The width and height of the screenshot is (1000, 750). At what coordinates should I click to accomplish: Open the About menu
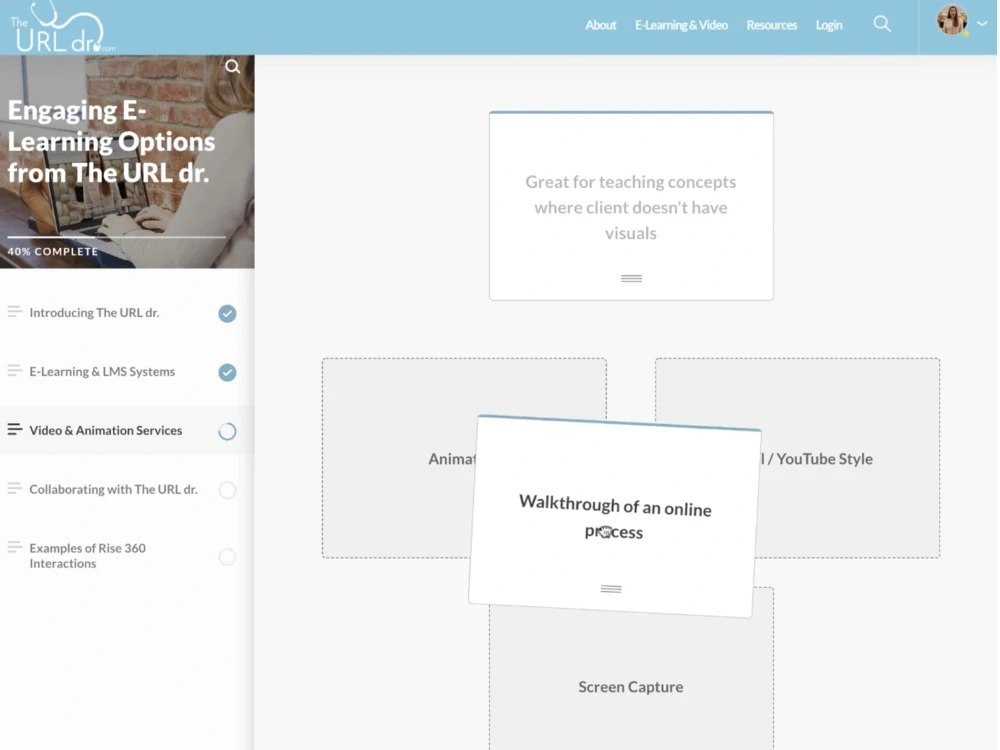click(601, 25)
